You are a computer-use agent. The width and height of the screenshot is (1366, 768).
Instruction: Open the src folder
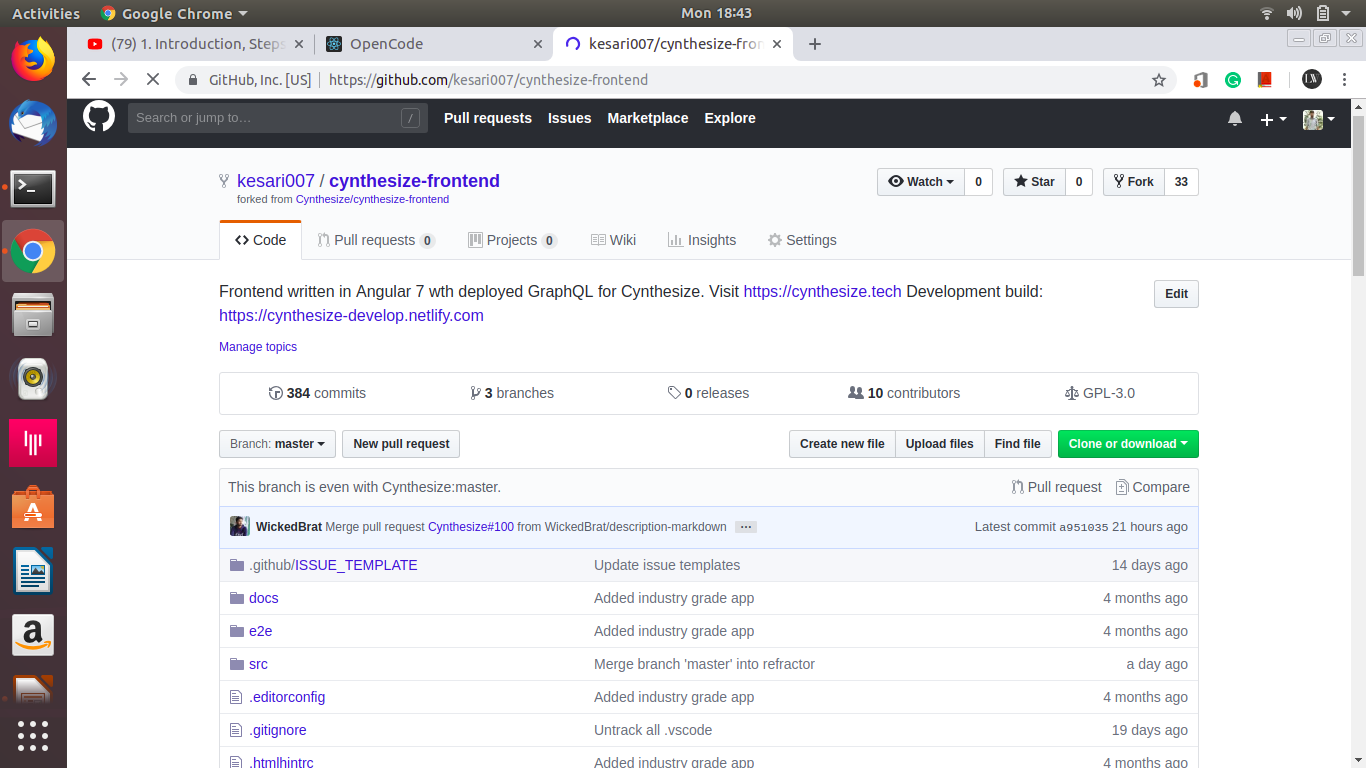click(x=257, y=663)
